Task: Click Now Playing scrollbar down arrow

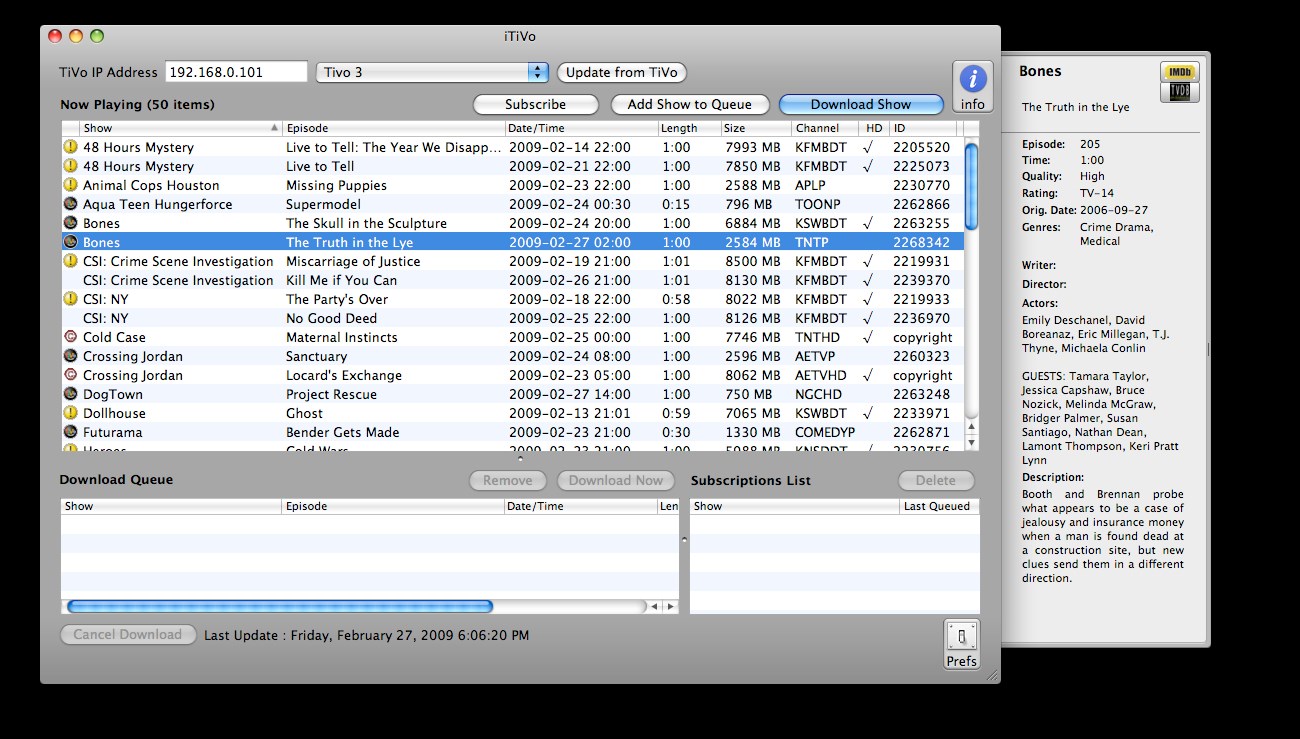Action: pyautogui.click(x=971, y=442)
